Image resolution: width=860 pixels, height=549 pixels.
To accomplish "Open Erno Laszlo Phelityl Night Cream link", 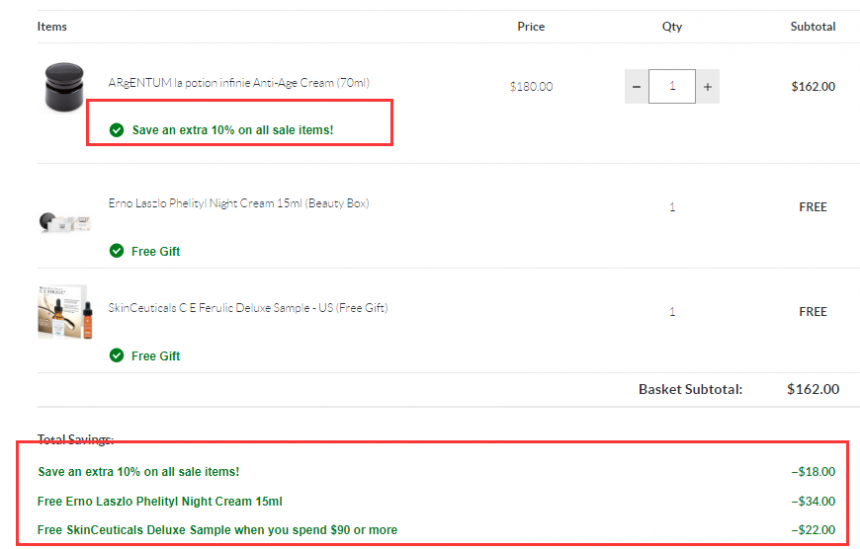I will point(238,203).
